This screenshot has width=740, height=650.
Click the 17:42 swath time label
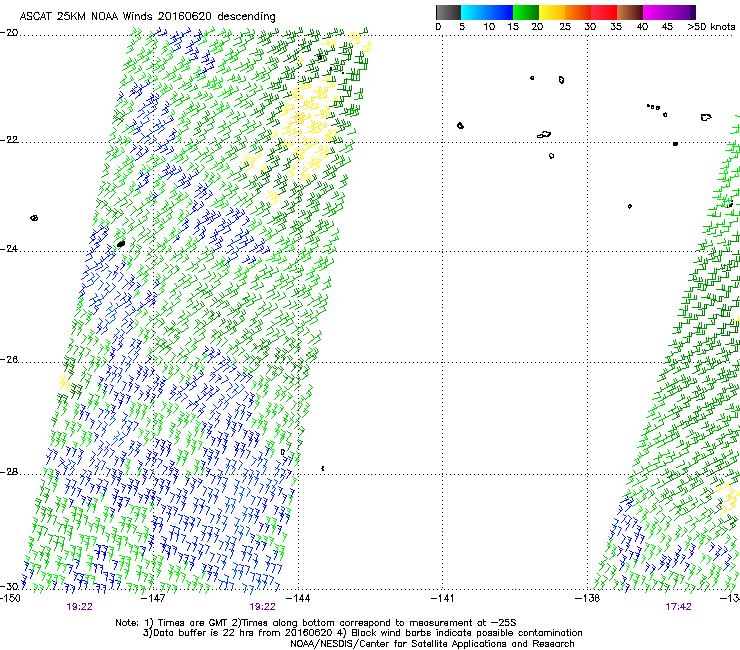tap(678, 607)
